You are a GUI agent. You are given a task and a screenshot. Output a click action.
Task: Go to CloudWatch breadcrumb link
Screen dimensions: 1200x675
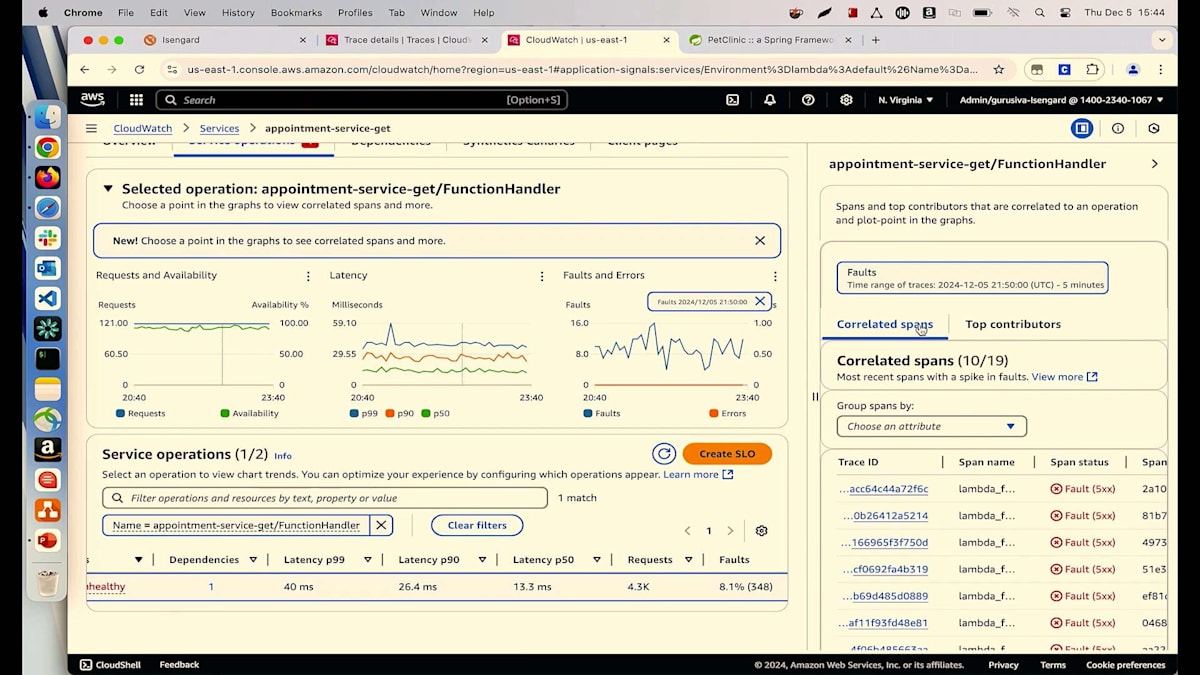(x=142, y=128)
